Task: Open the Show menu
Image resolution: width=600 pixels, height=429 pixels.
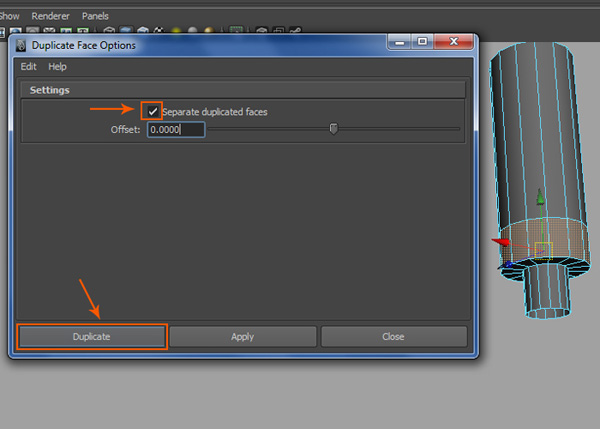Action: click(10, 17)
